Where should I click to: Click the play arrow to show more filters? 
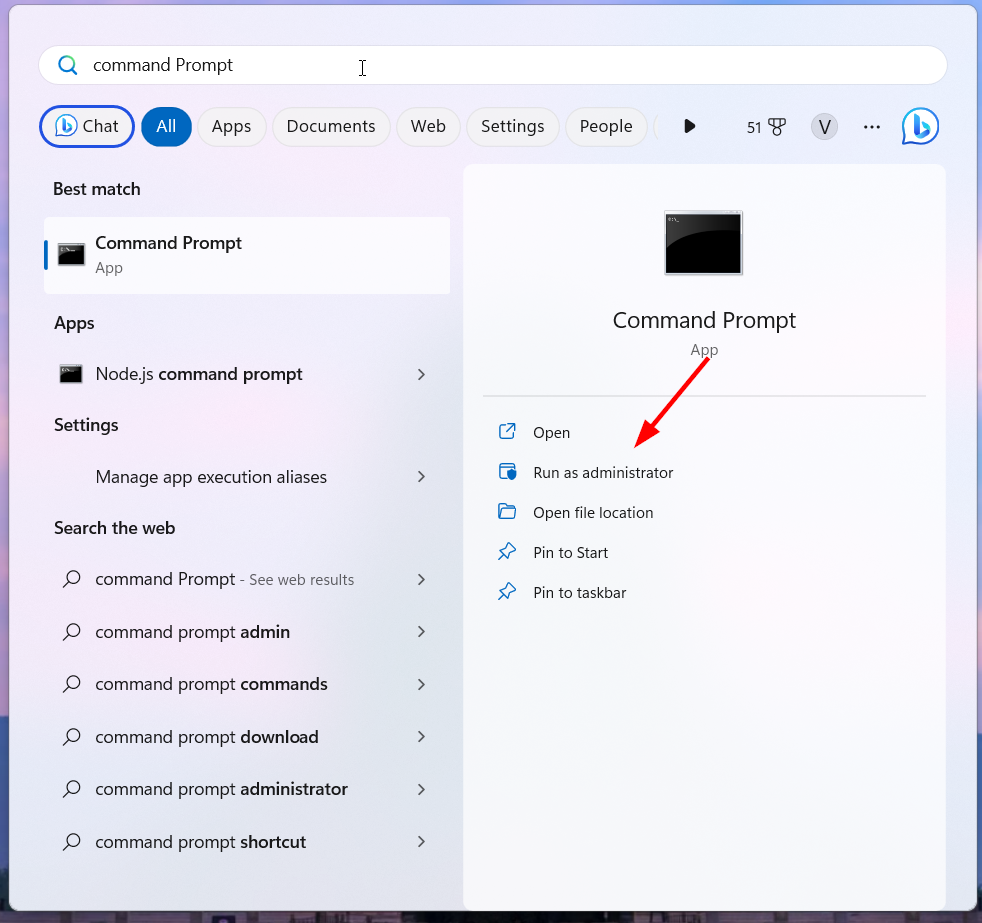[x=690, y=126]
